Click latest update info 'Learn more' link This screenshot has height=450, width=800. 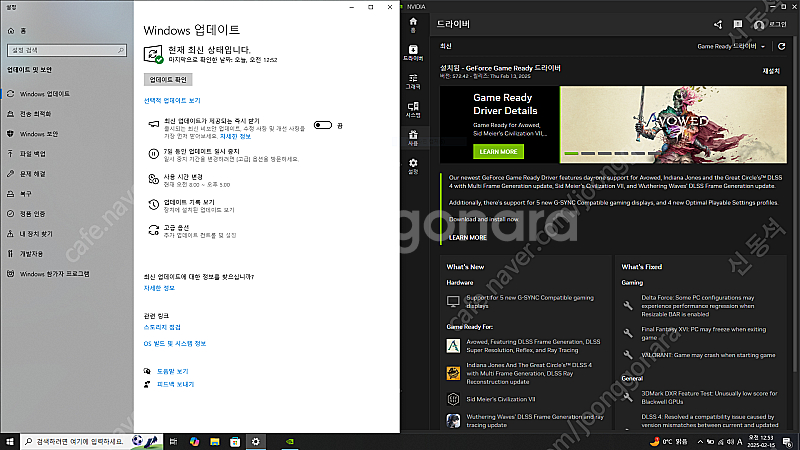(x=159, y=288)
